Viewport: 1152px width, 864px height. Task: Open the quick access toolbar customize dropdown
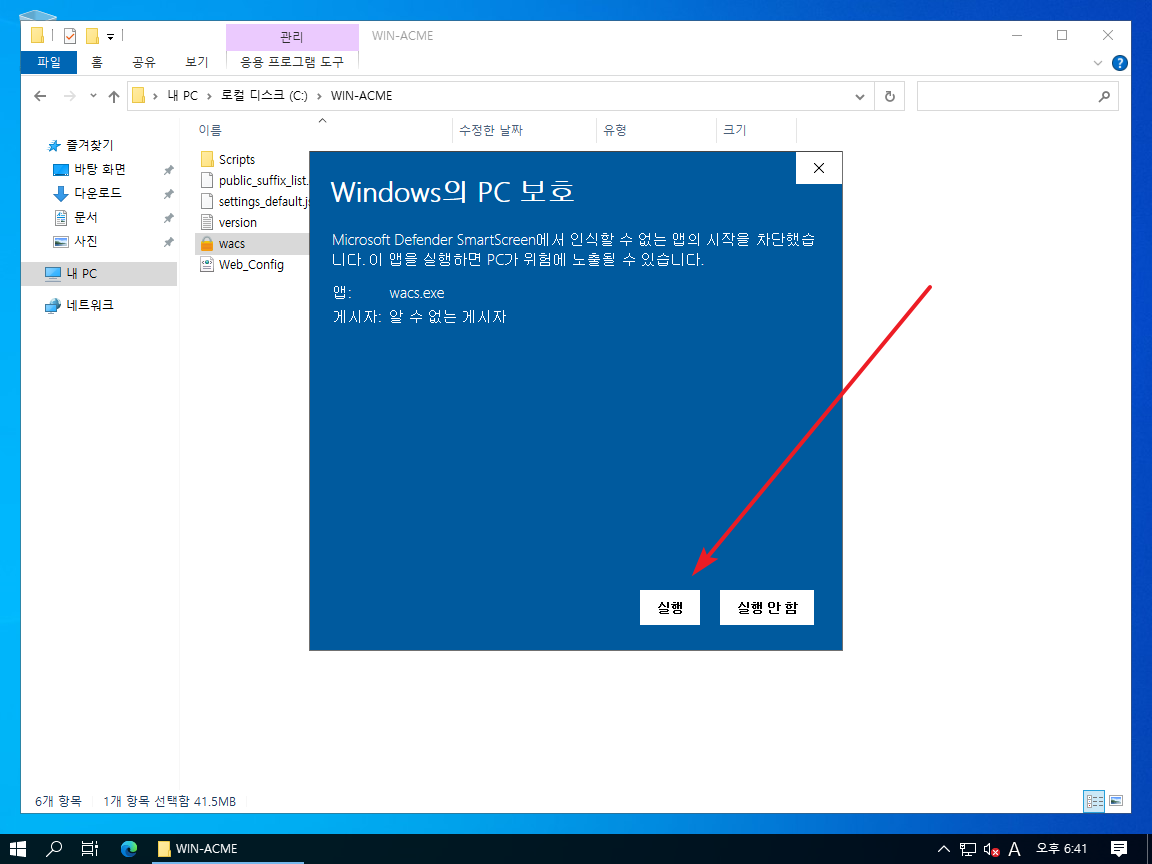tap(110, 36)
